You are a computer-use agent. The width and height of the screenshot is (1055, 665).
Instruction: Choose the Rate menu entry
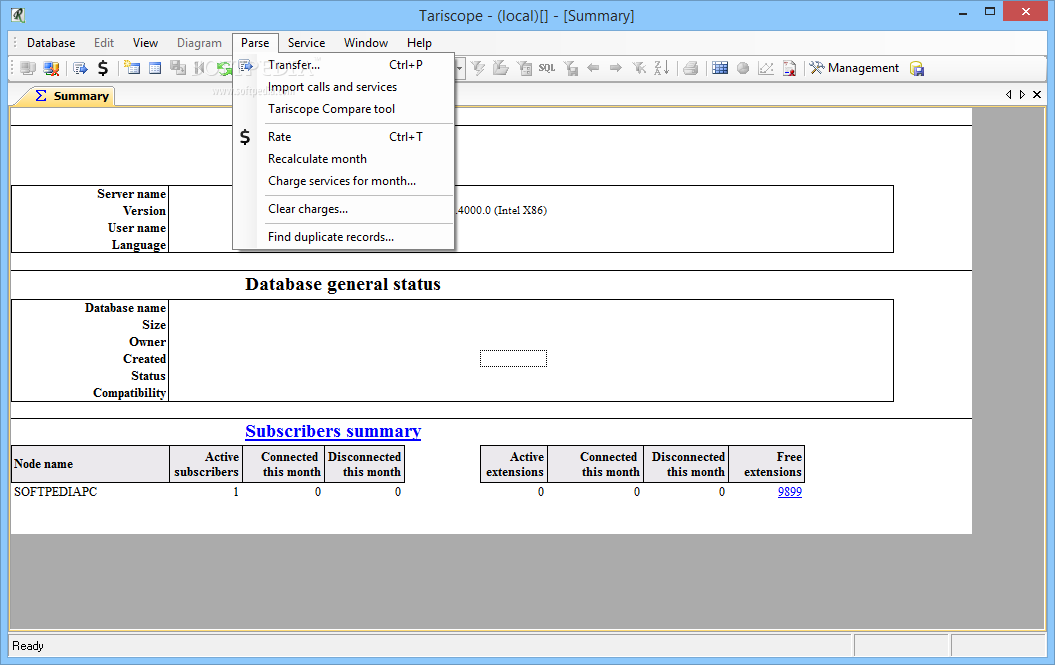coord(344,137)
